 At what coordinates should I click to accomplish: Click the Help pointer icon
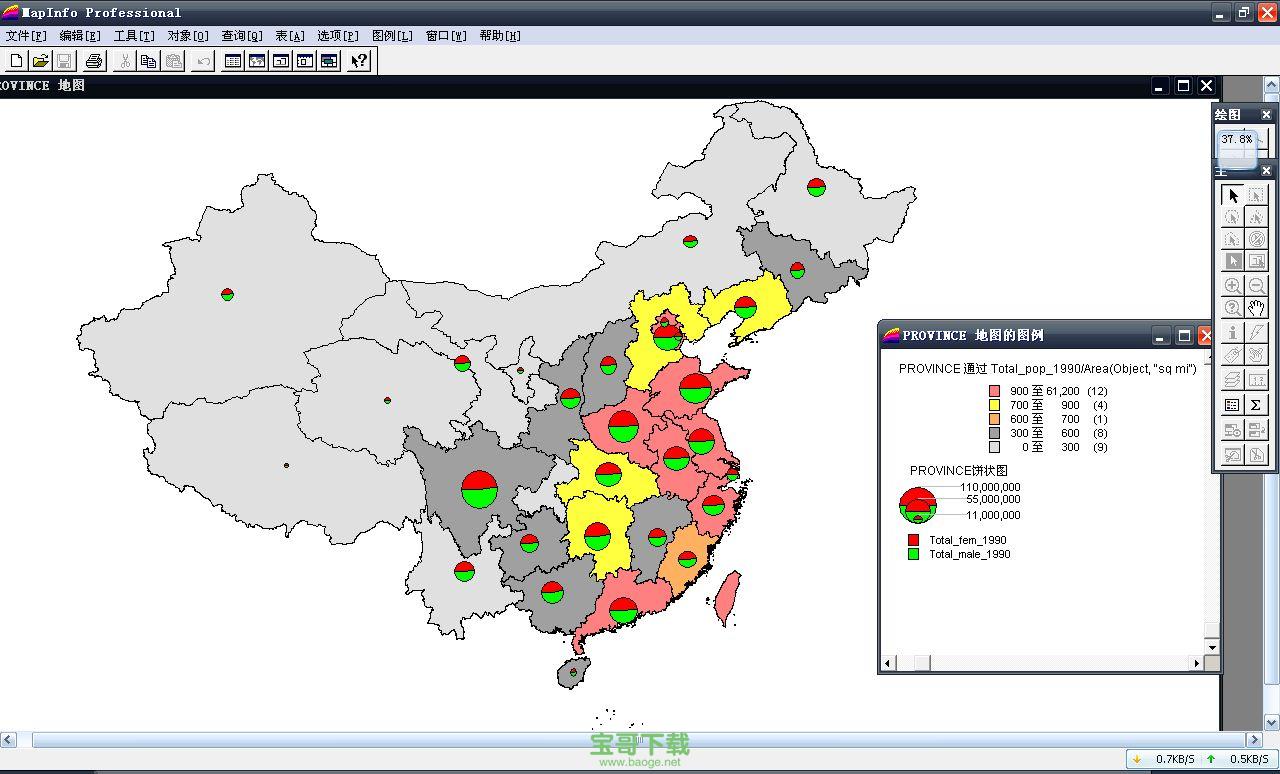point(358,60)
